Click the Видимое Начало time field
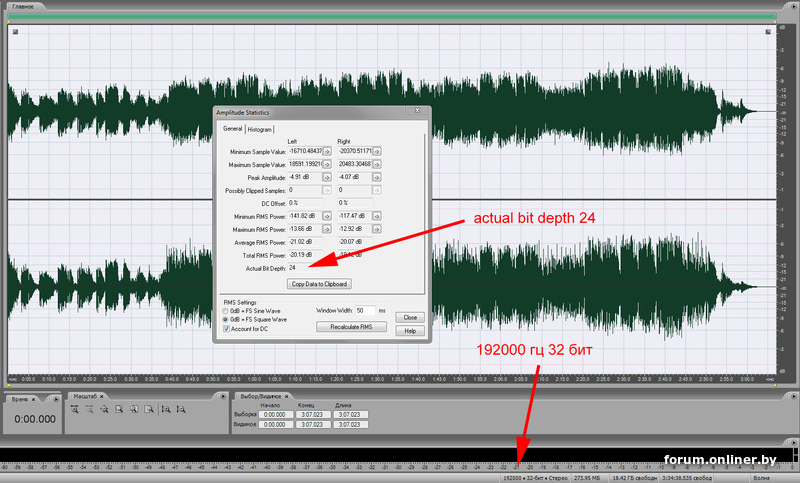 pos(276,424)
